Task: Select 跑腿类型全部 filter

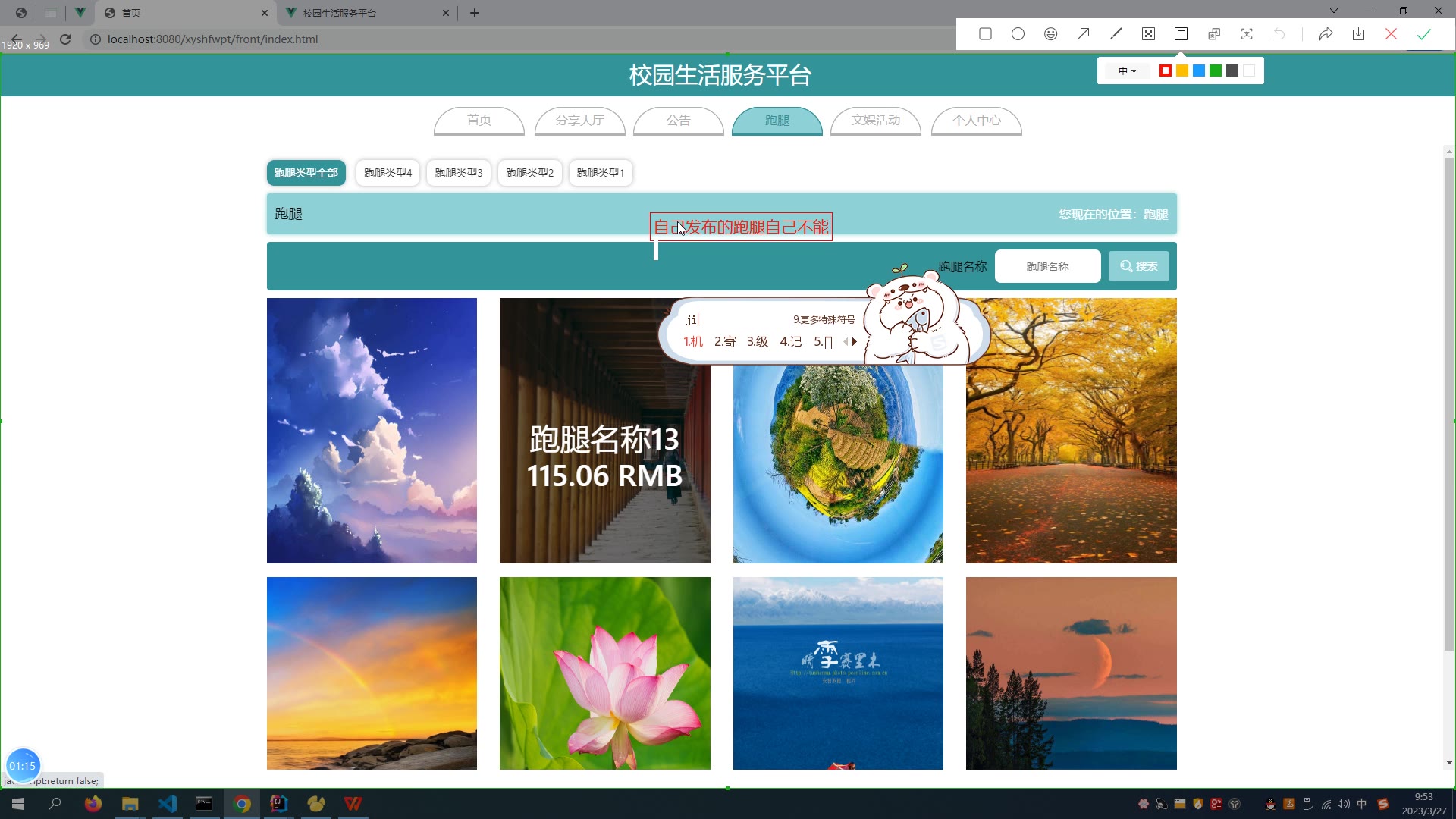Action: pyautogui.click(x=306, y=173)
